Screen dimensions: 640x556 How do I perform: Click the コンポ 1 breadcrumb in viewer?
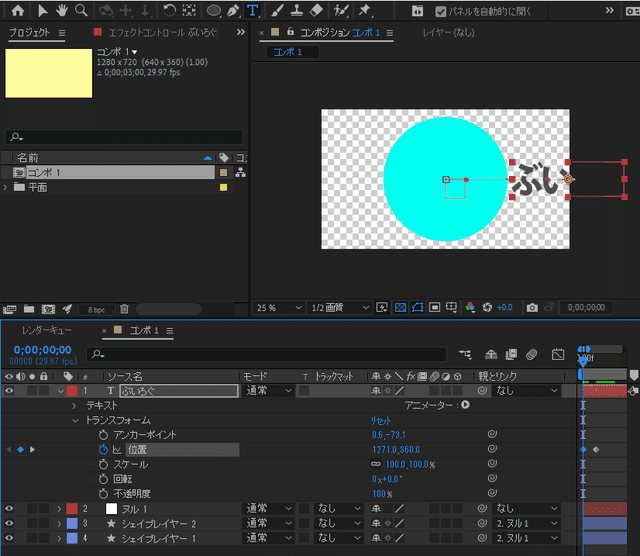[x=287, y=52]
